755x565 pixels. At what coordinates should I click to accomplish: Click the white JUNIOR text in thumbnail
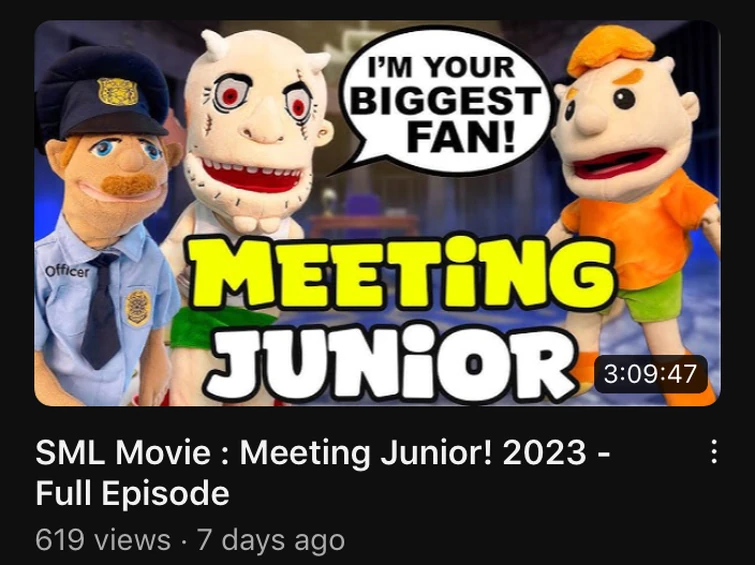390,361
